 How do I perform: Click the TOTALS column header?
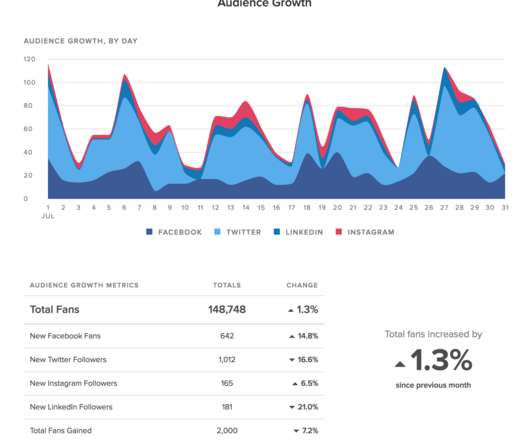(x=227, y=285)
